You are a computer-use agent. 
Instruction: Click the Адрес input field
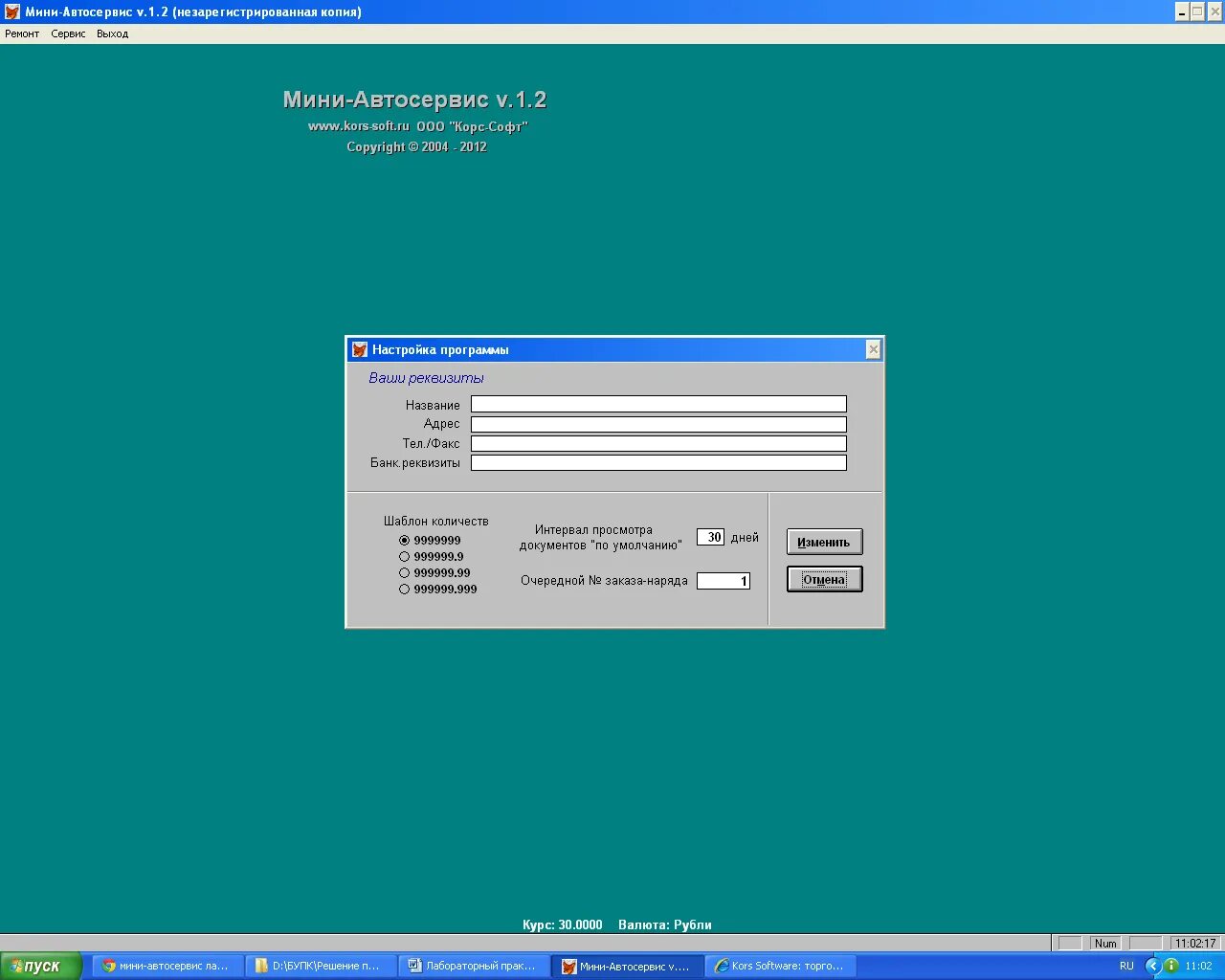click(x=658, y=424)
